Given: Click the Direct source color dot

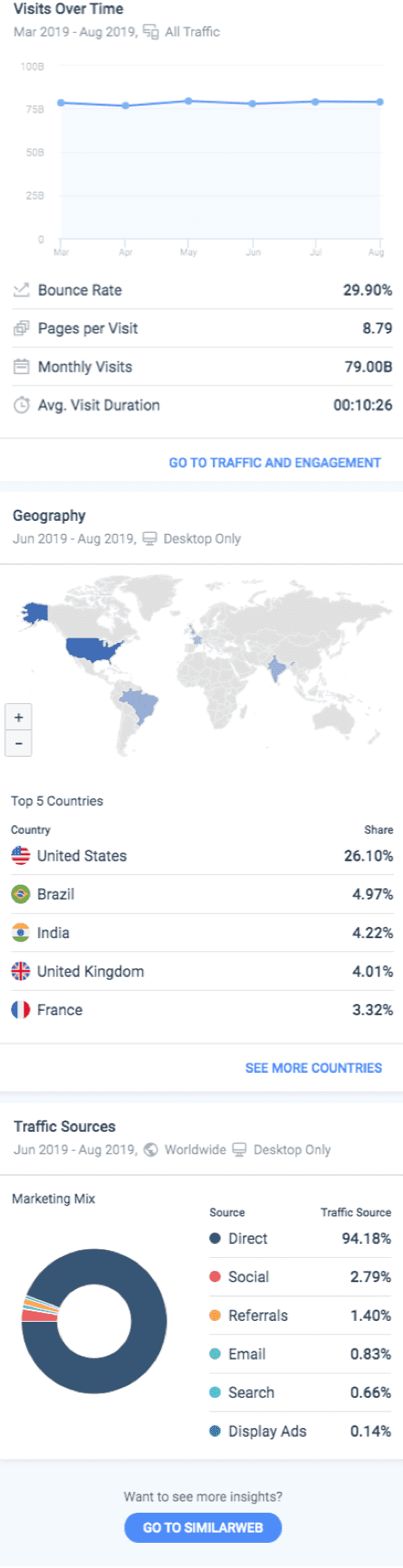Looking at the screenshot, I should (x=215, y=1239).
